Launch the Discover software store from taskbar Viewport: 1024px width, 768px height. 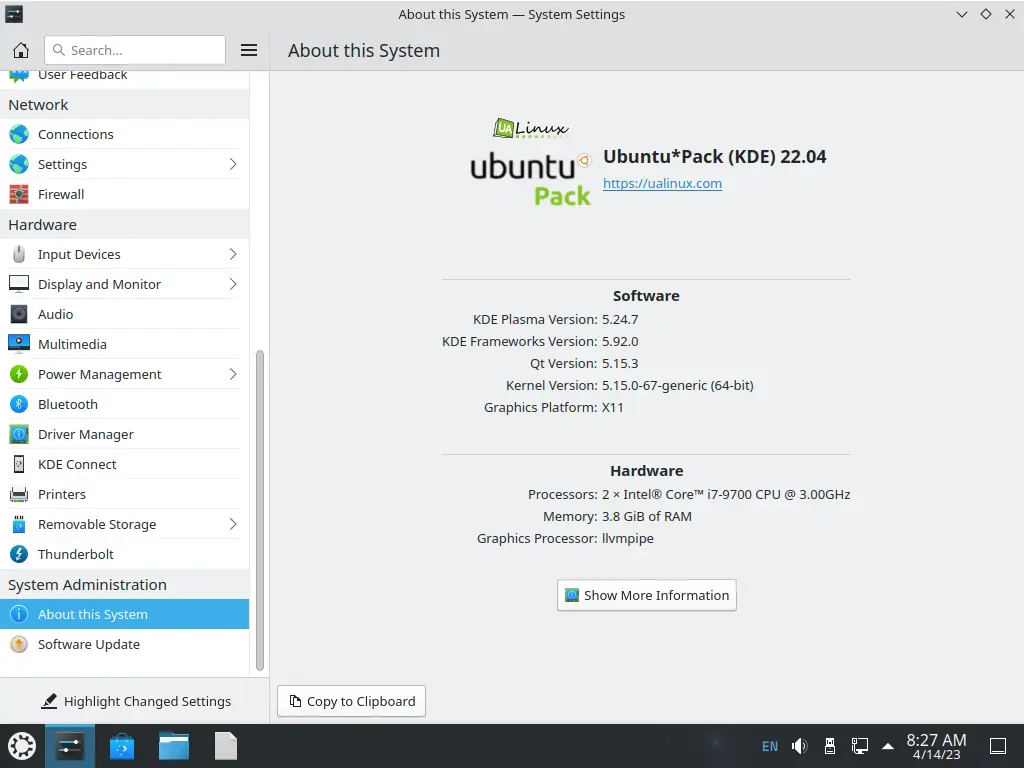coord(121,746)
